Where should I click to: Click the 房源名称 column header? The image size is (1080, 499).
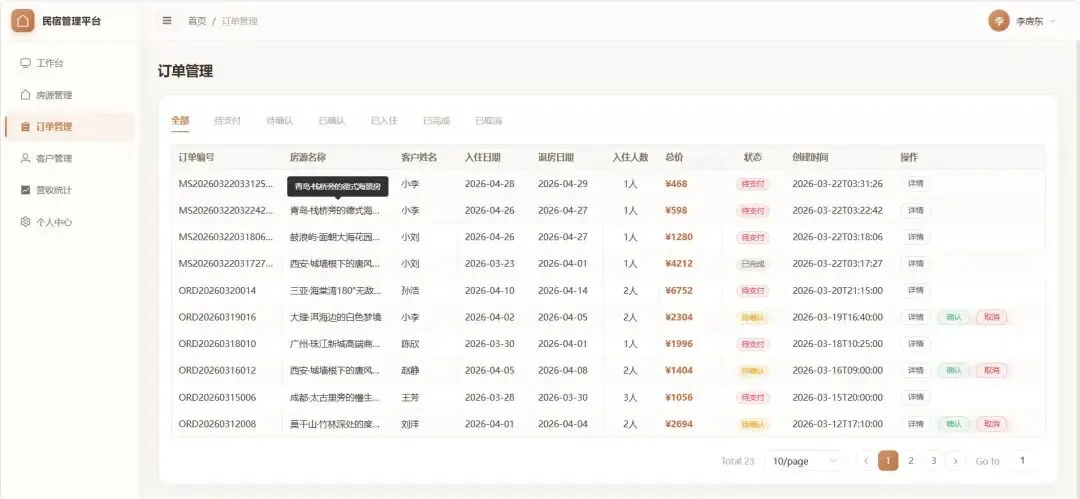[x=307, y=157]
